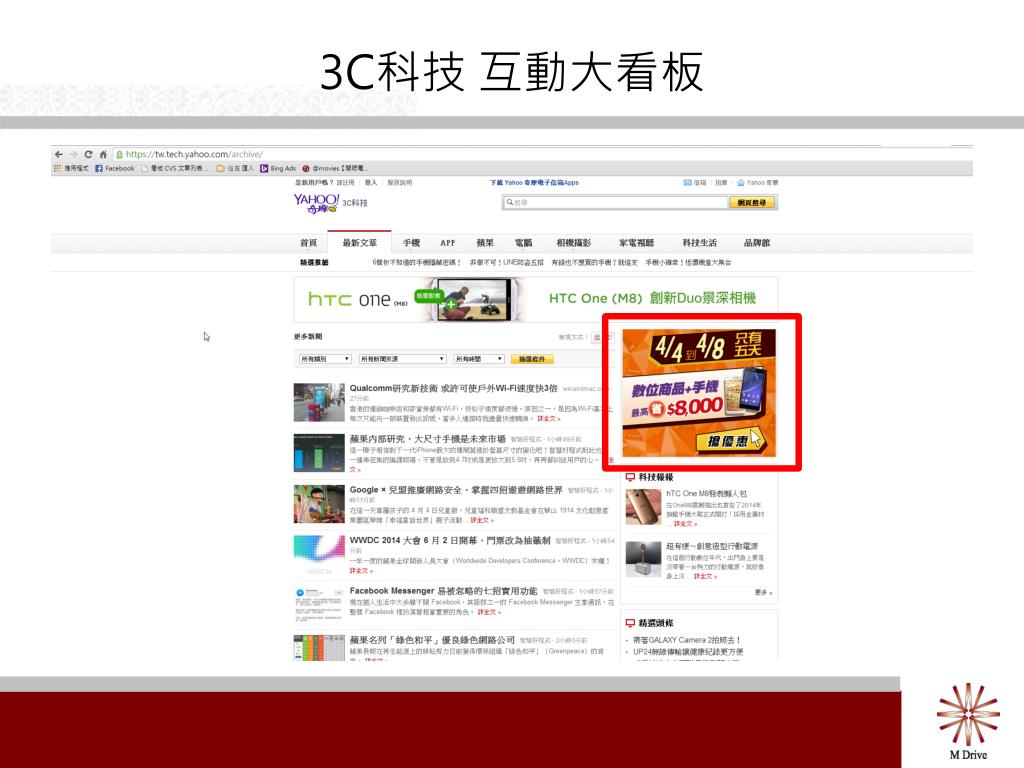Viewport: 1024px width, 768px height.
Task: Click the search magnifier icon
Action: pyautogui.click(x=510, y=202)
